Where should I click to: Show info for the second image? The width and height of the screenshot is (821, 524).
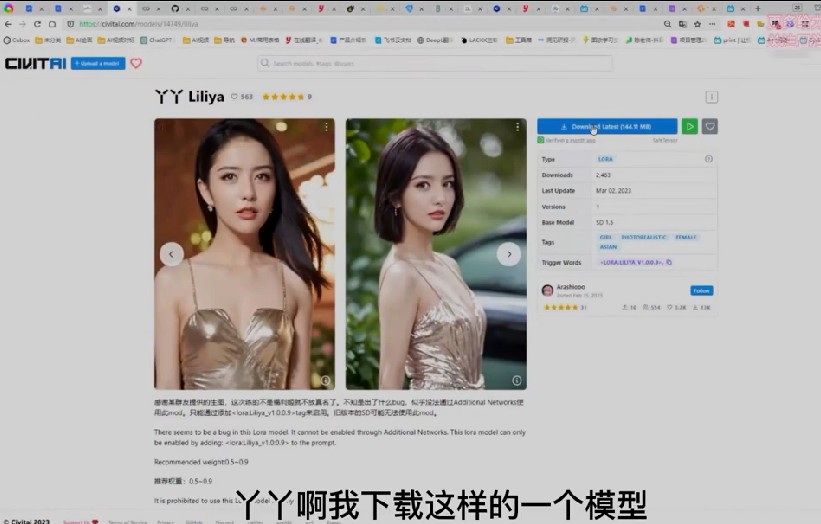coord(517,380)
